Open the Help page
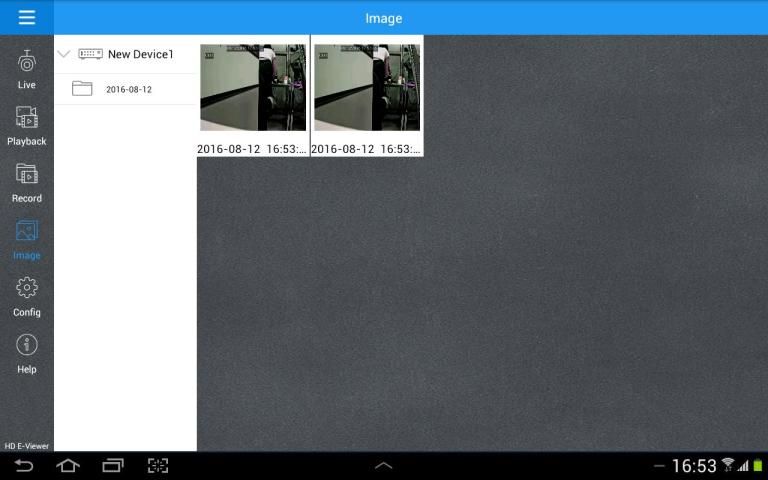The image size is (768, 480). [x=27, y=353]
